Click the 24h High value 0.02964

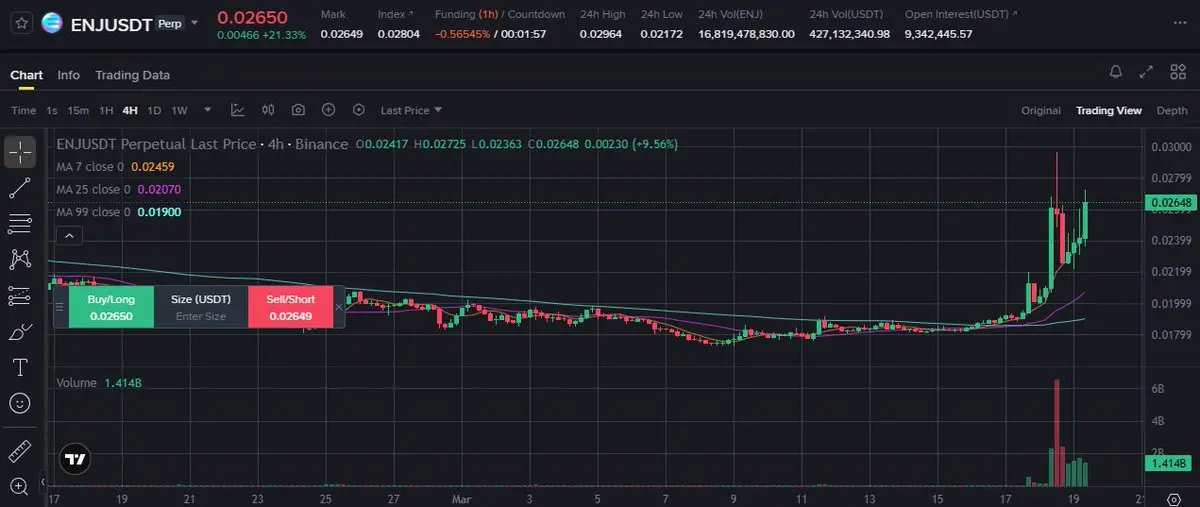(x=602, y=34)
